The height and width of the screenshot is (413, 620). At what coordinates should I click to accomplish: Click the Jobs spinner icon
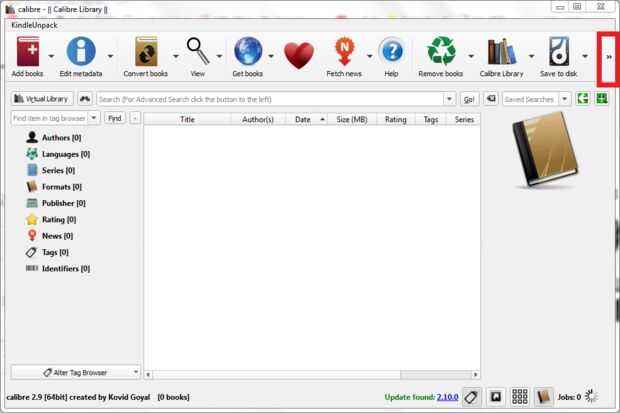pos(591,396)
